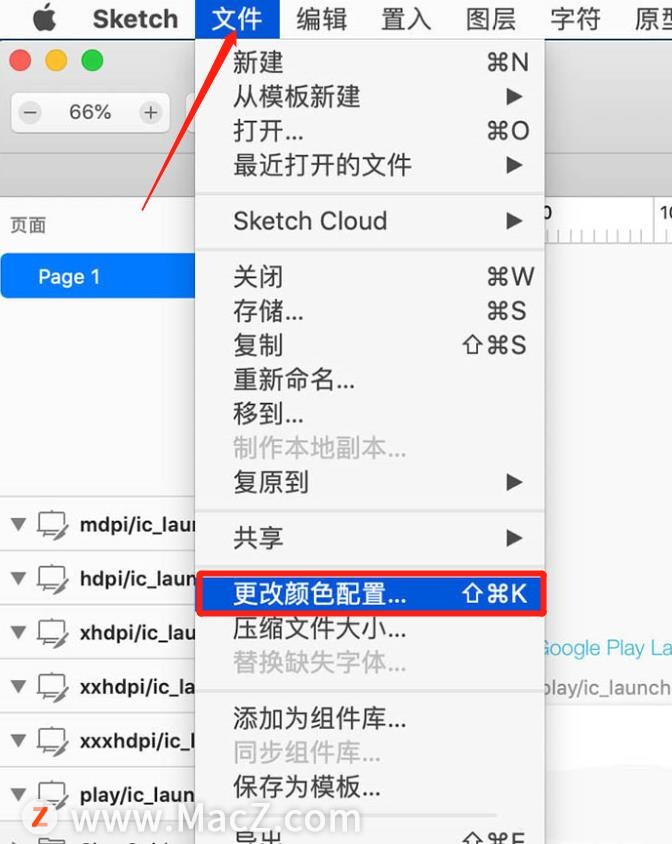Collapse the hdpi/ic_launcher artboard triangle
Image resolution: width=672 pixels, height=844 pixels.
pyautogui.click(x=18, y=579)
